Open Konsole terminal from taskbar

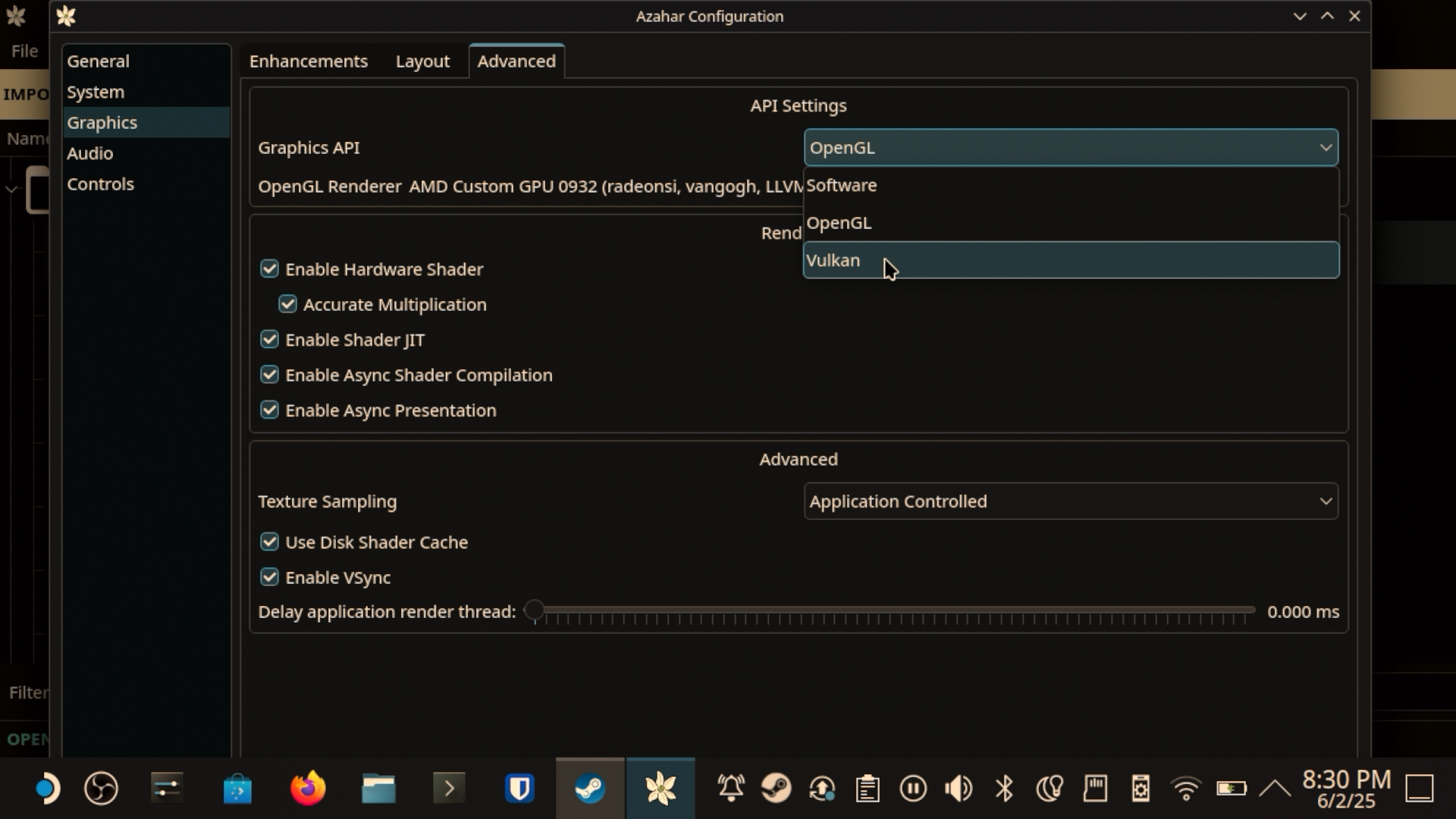(x=449, y=789)
